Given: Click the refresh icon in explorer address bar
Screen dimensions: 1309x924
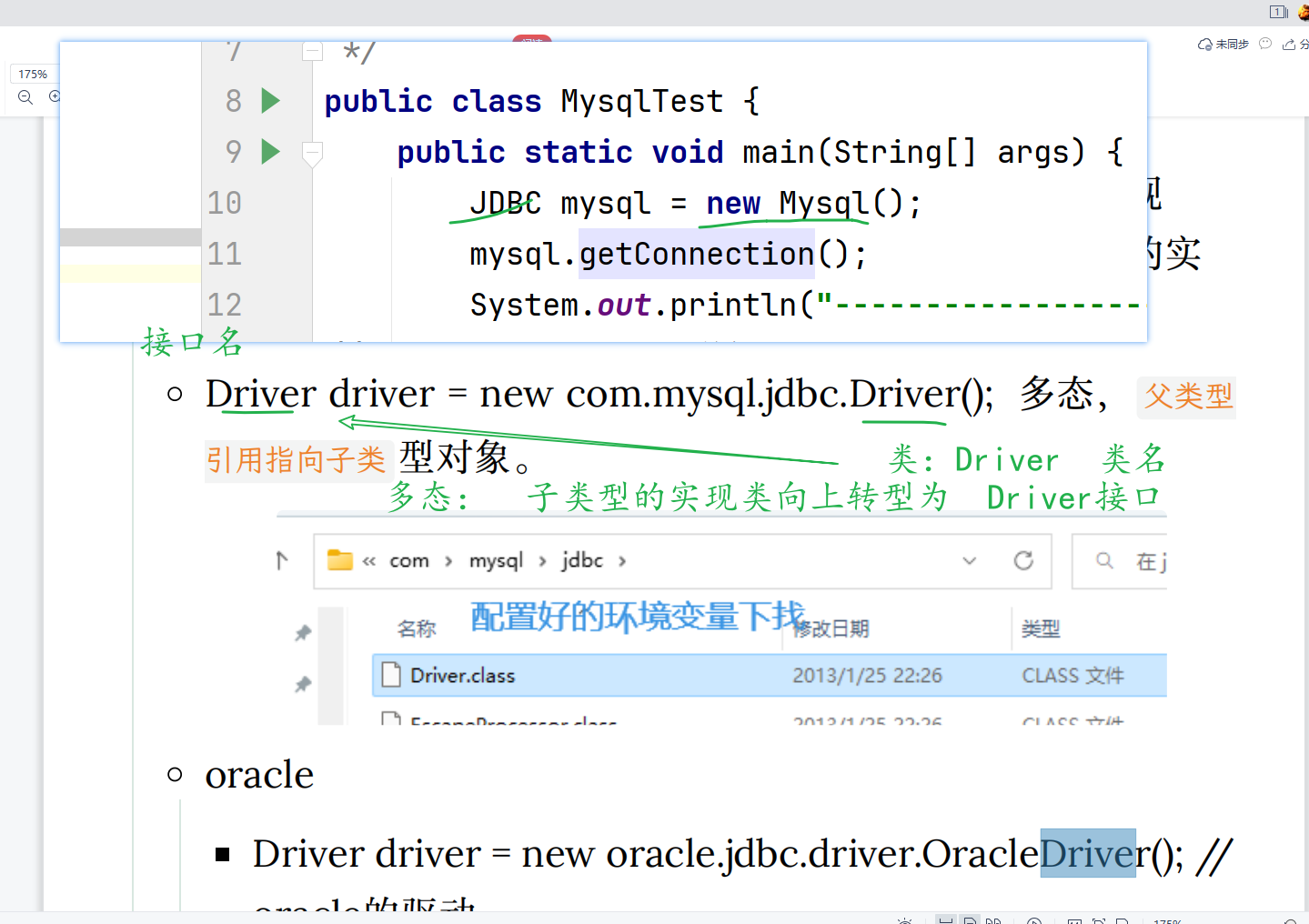Looking at the screenshot, I should coord(1023,560).
